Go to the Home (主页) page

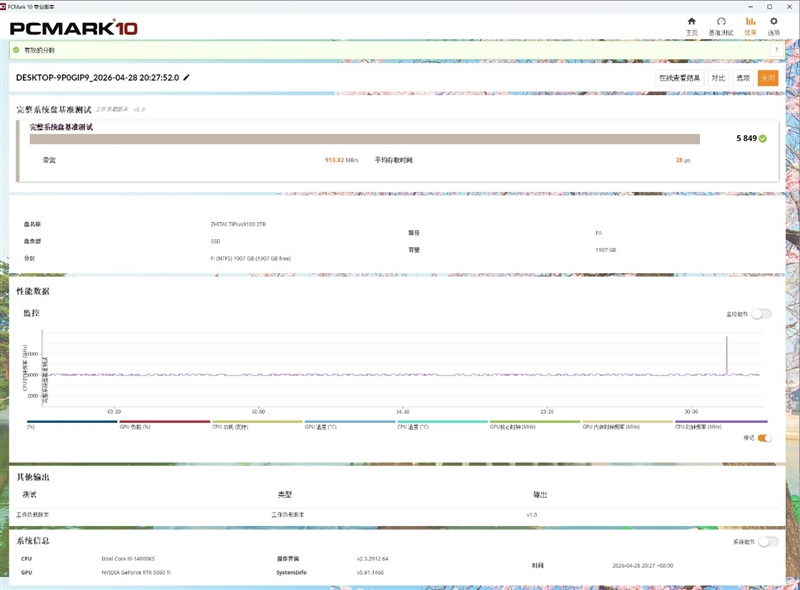tap(691, 26)
